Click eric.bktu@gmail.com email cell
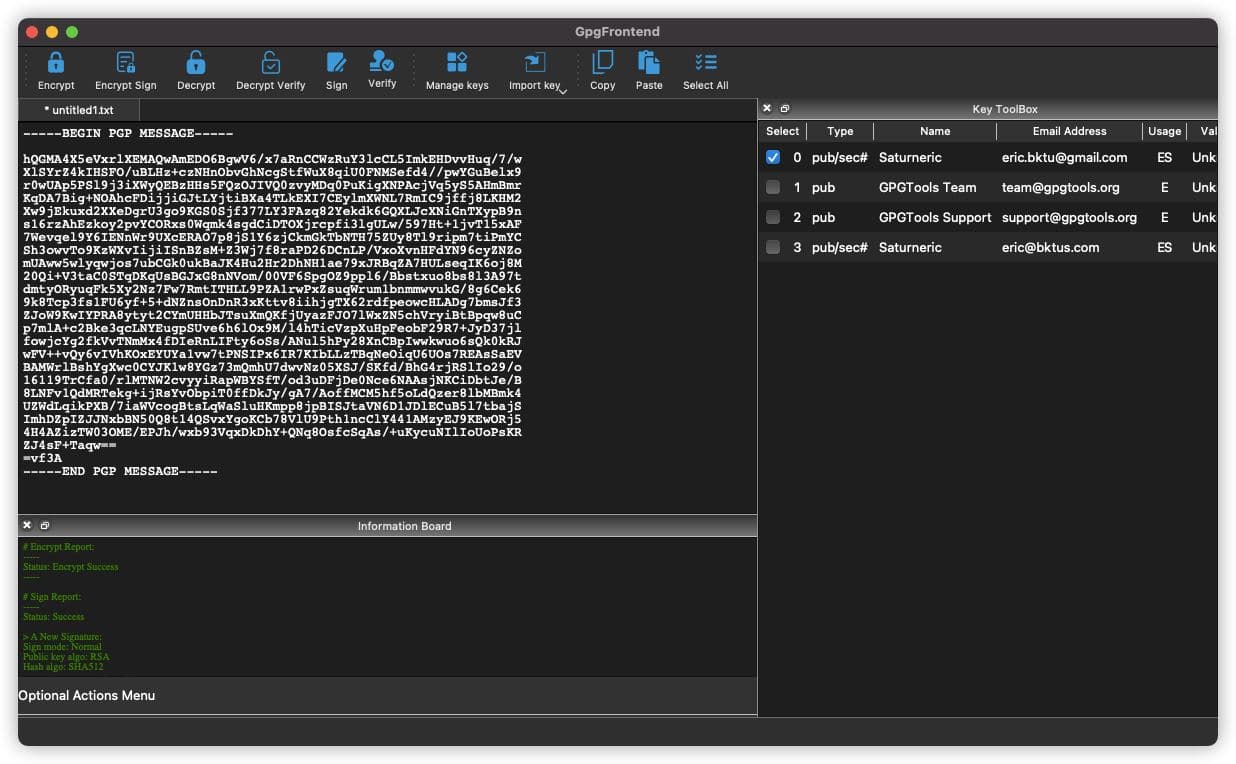1236x764 pixels. pos(1064,157)
